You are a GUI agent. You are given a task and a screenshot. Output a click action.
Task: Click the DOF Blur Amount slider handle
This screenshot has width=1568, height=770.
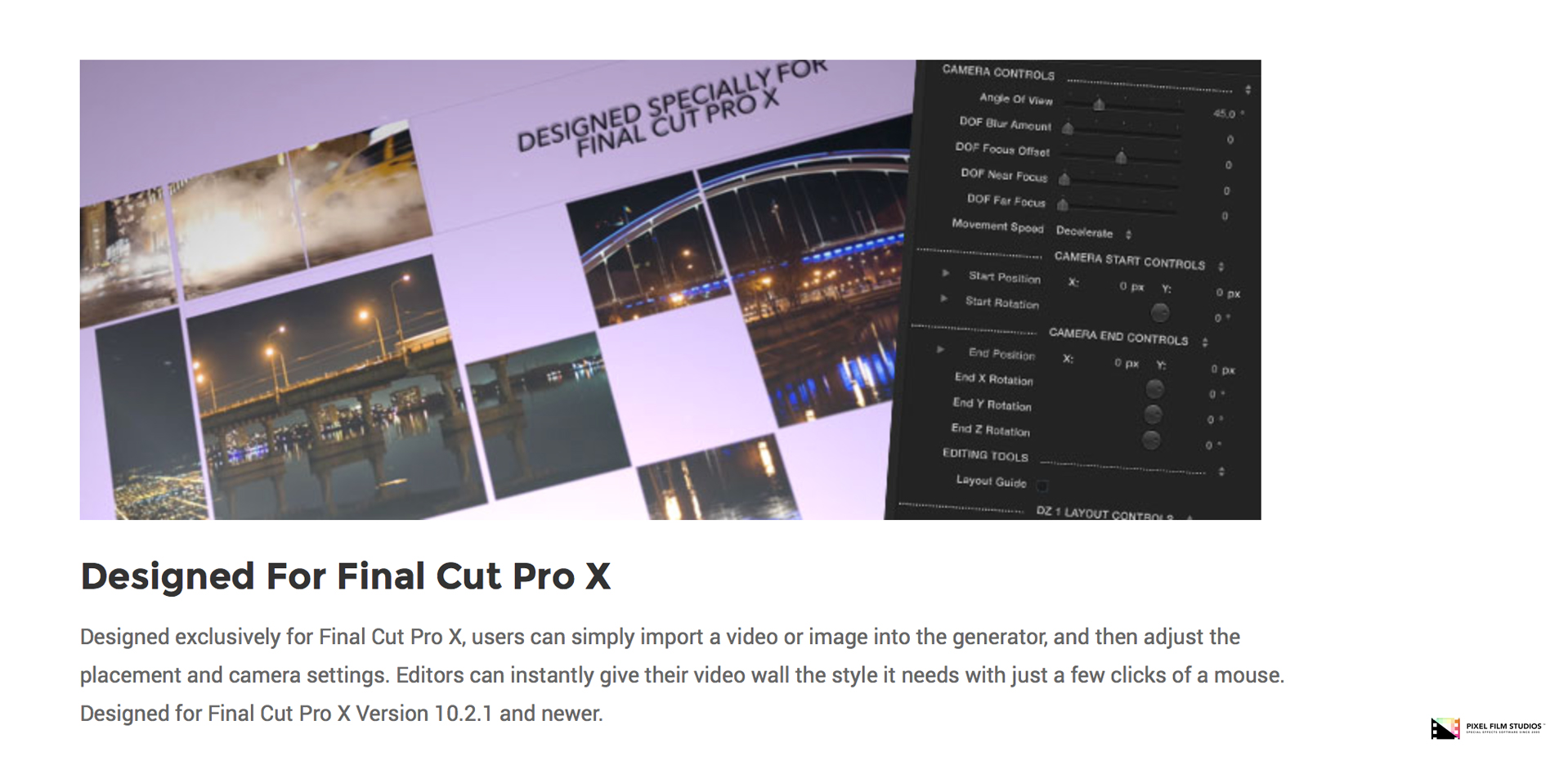coord(1068,128)
